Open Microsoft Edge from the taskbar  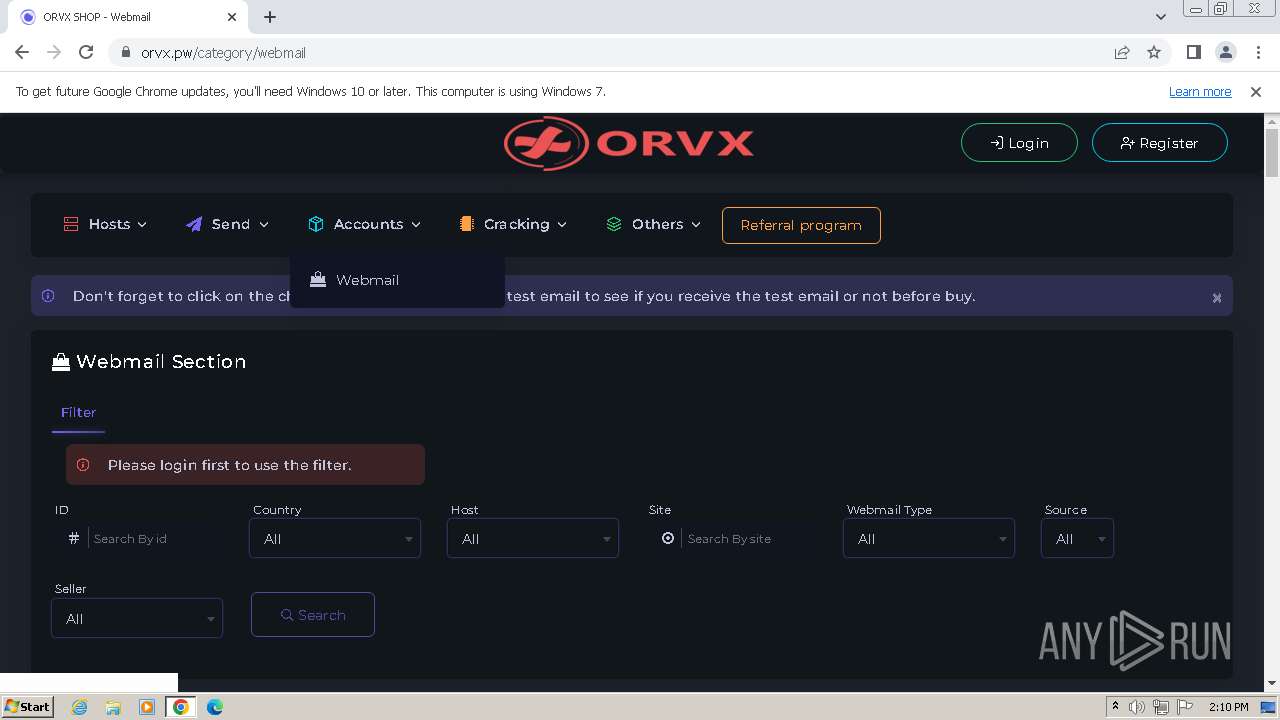(x=215, y=707)
